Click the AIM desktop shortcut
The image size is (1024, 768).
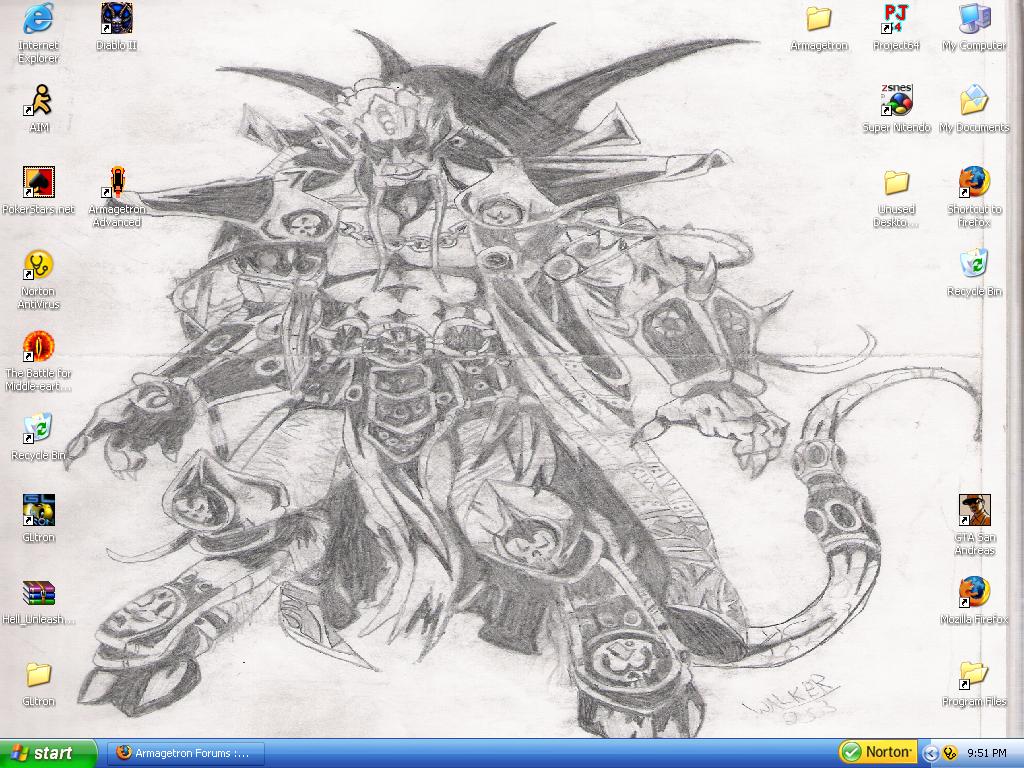point(39,102)
